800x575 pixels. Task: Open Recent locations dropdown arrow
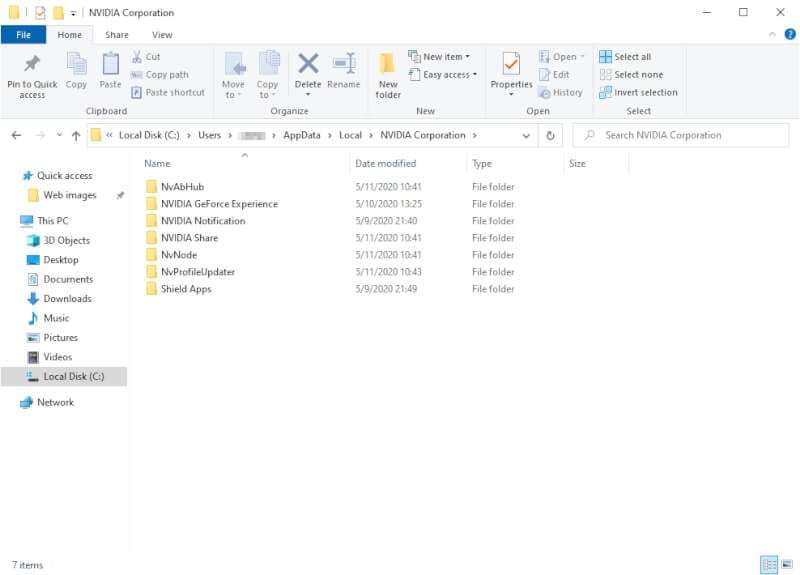[59, 135]
